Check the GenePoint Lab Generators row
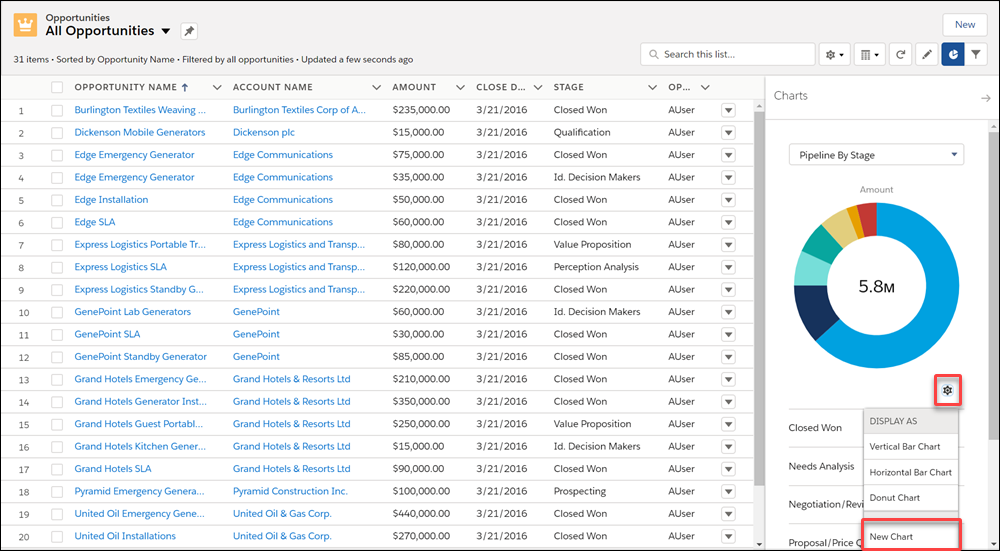The image size is (1000, 551). 57,312
